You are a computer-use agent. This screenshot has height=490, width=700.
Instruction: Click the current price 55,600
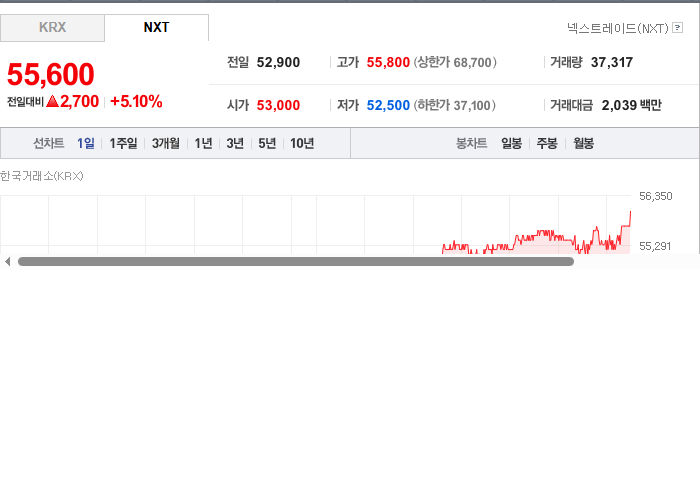tap(50, 74)
